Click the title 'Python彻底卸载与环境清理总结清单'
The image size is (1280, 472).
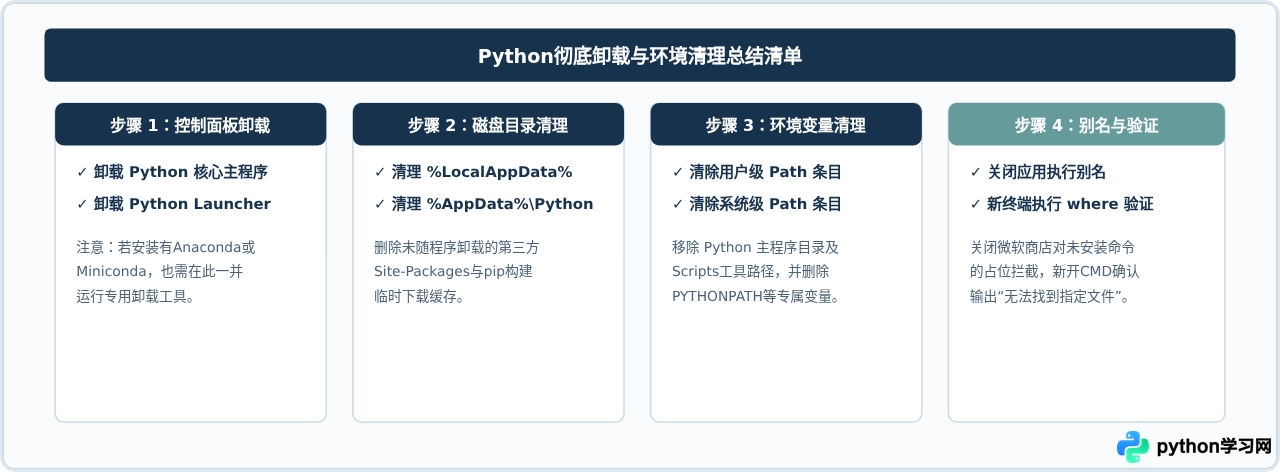tap(640, 56)
